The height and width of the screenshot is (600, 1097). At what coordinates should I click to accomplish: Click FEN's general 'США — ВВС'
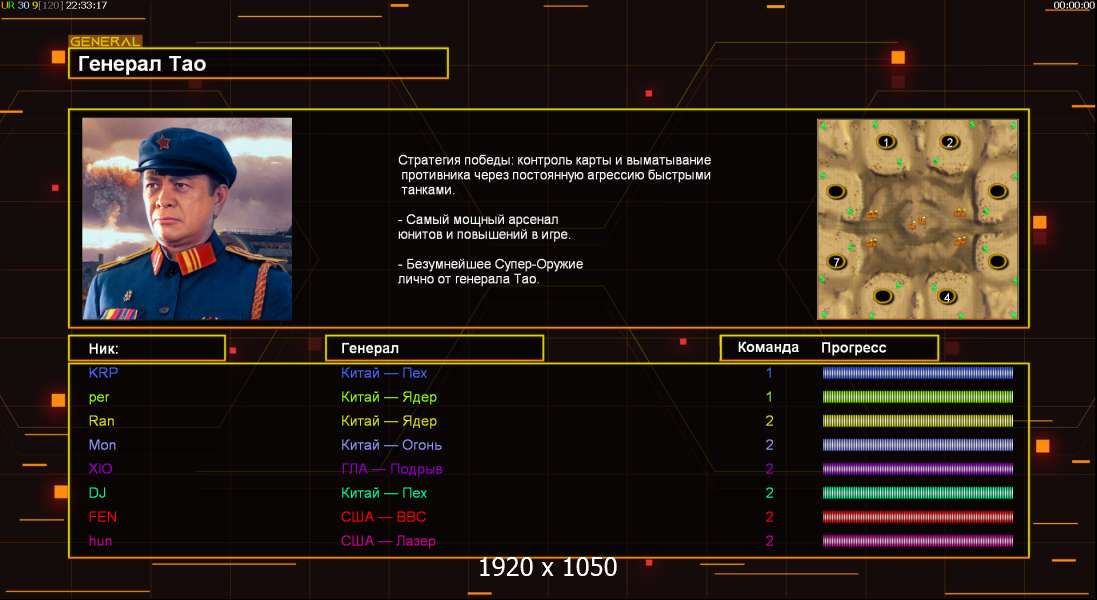pos(383,517)
